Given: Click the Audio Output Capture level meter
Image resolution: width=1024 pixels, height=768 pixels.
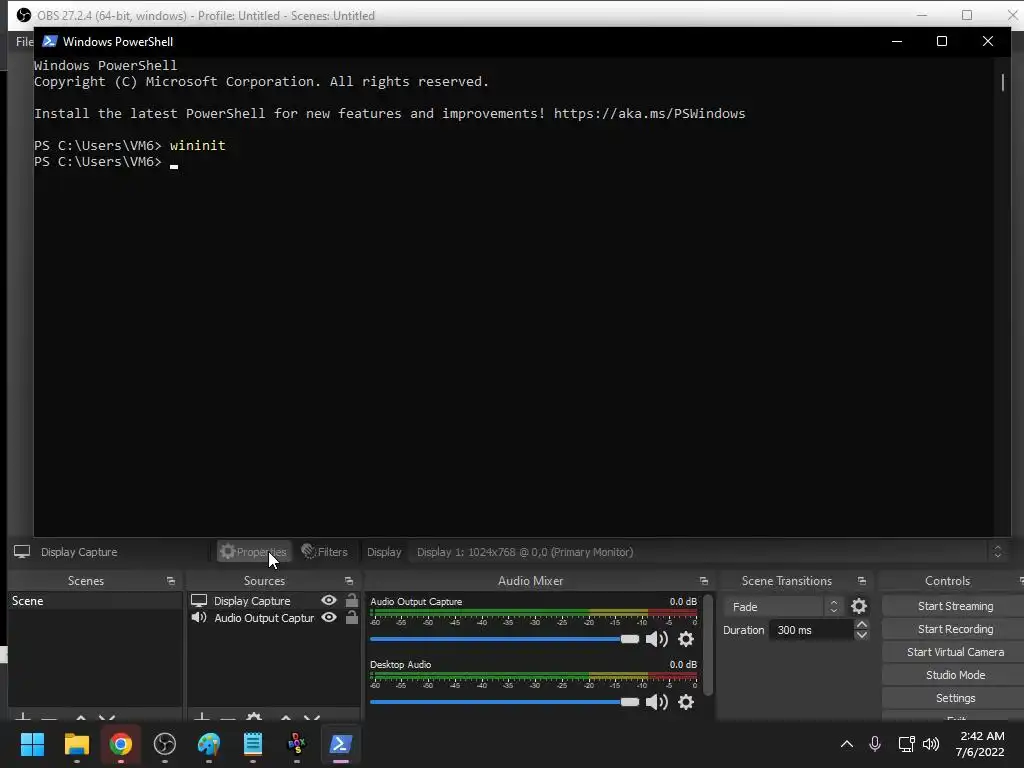Looking at the screenshot, I should coord(534,613).
